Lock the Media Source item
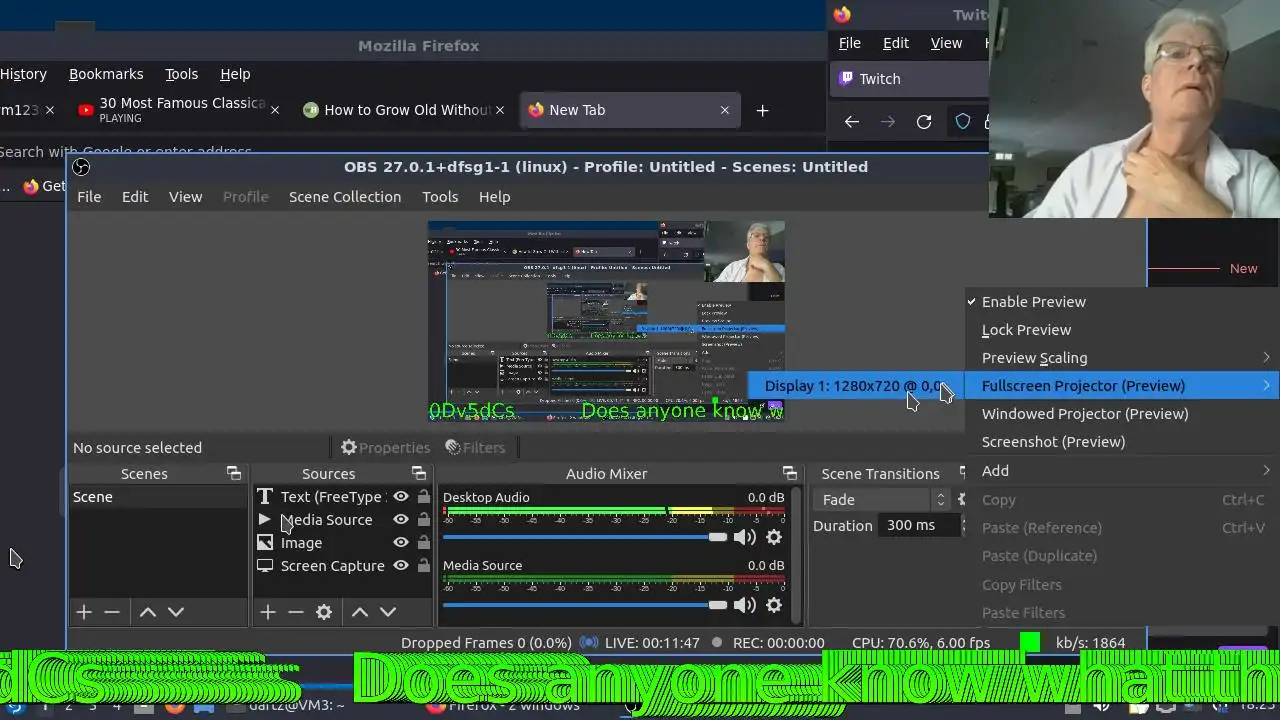The height and width of the screenshot is (720, 1280). pos(424,520)
